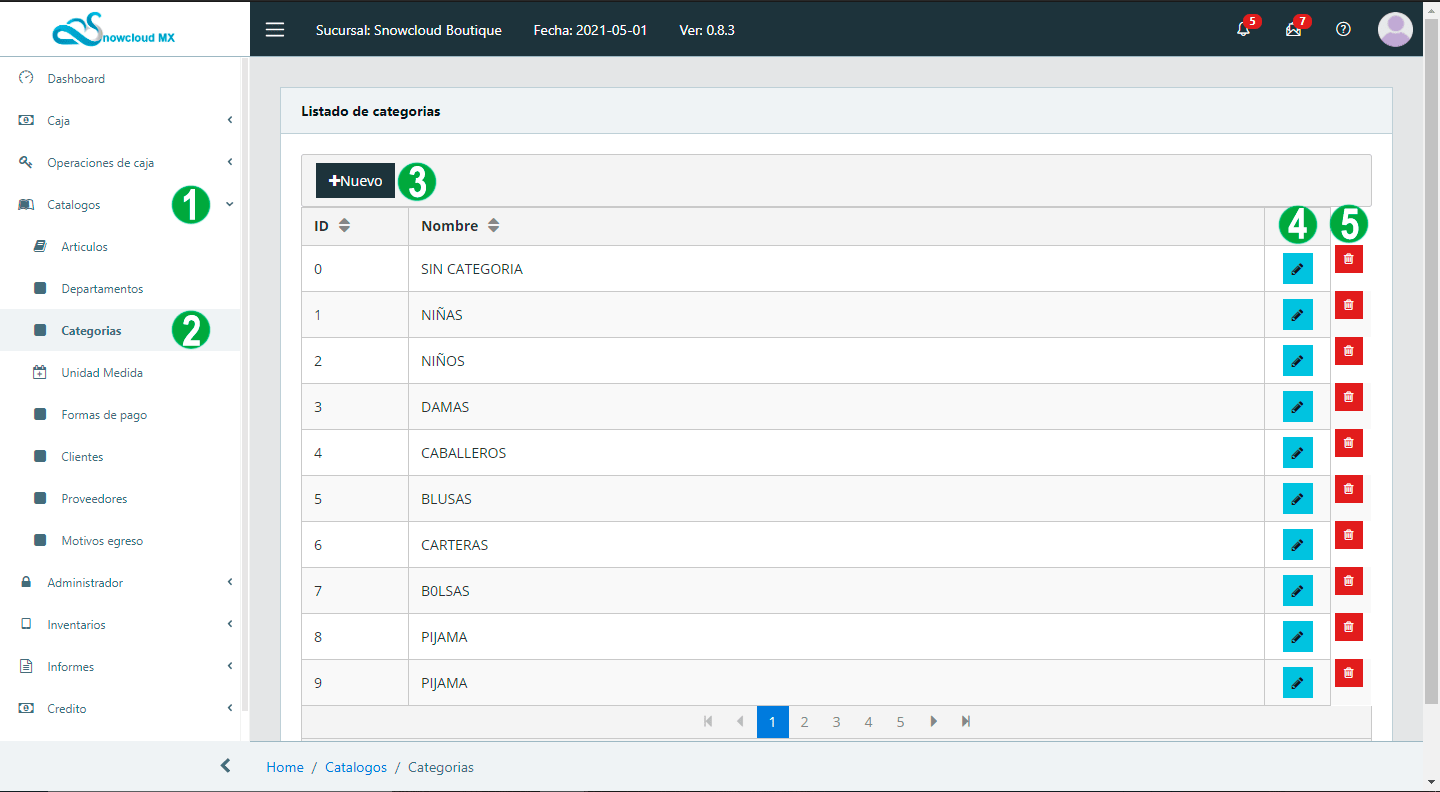Delete the BLUSAS category row
The width and height of the screenshot is (1440, 792).
[1348, 489]
